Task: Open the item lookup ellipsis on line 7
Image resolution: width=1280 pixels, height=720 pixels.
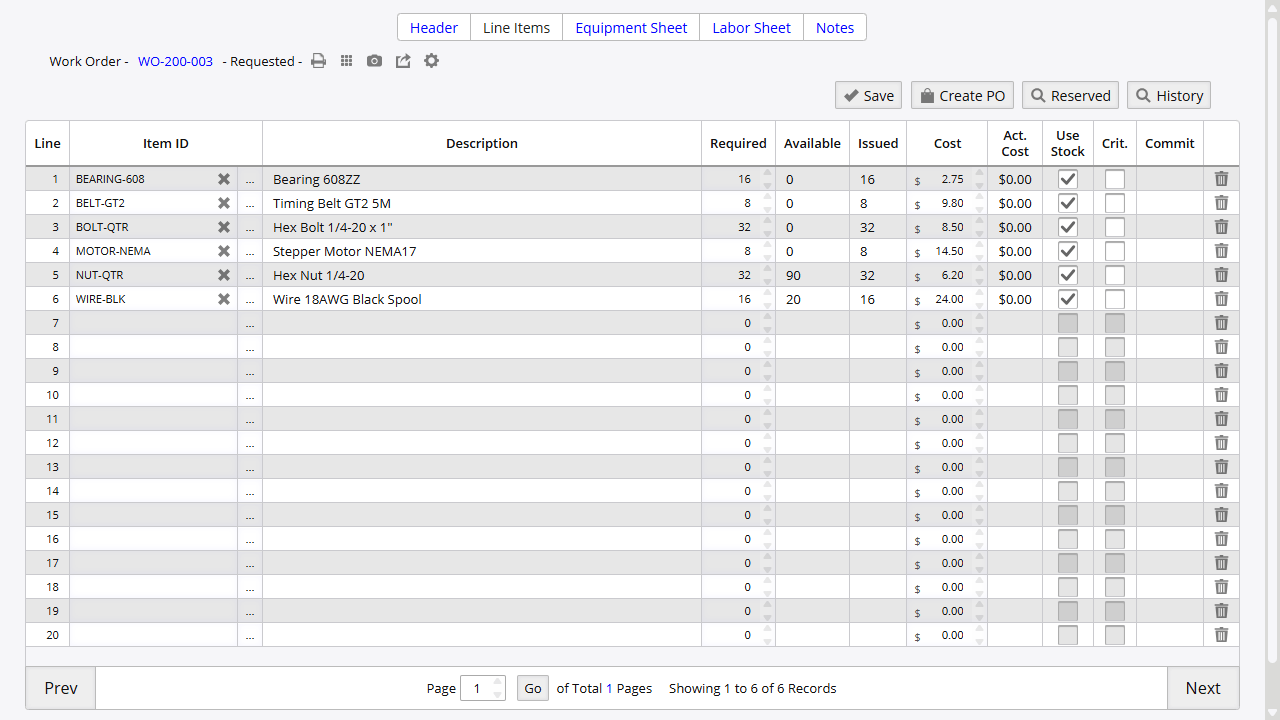Action: 250,323
